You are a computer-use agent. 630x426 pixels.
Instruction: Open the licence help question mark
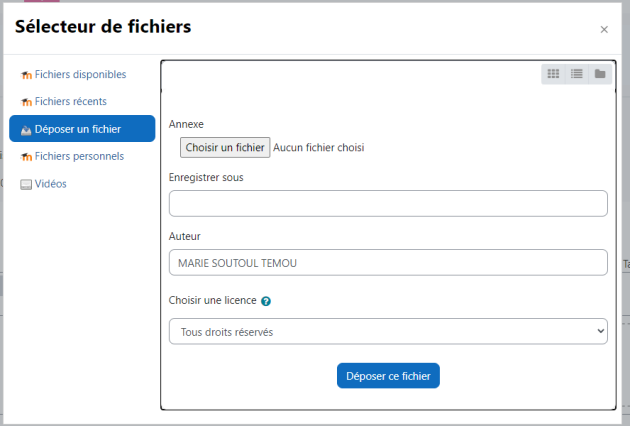tap(266, 301)
